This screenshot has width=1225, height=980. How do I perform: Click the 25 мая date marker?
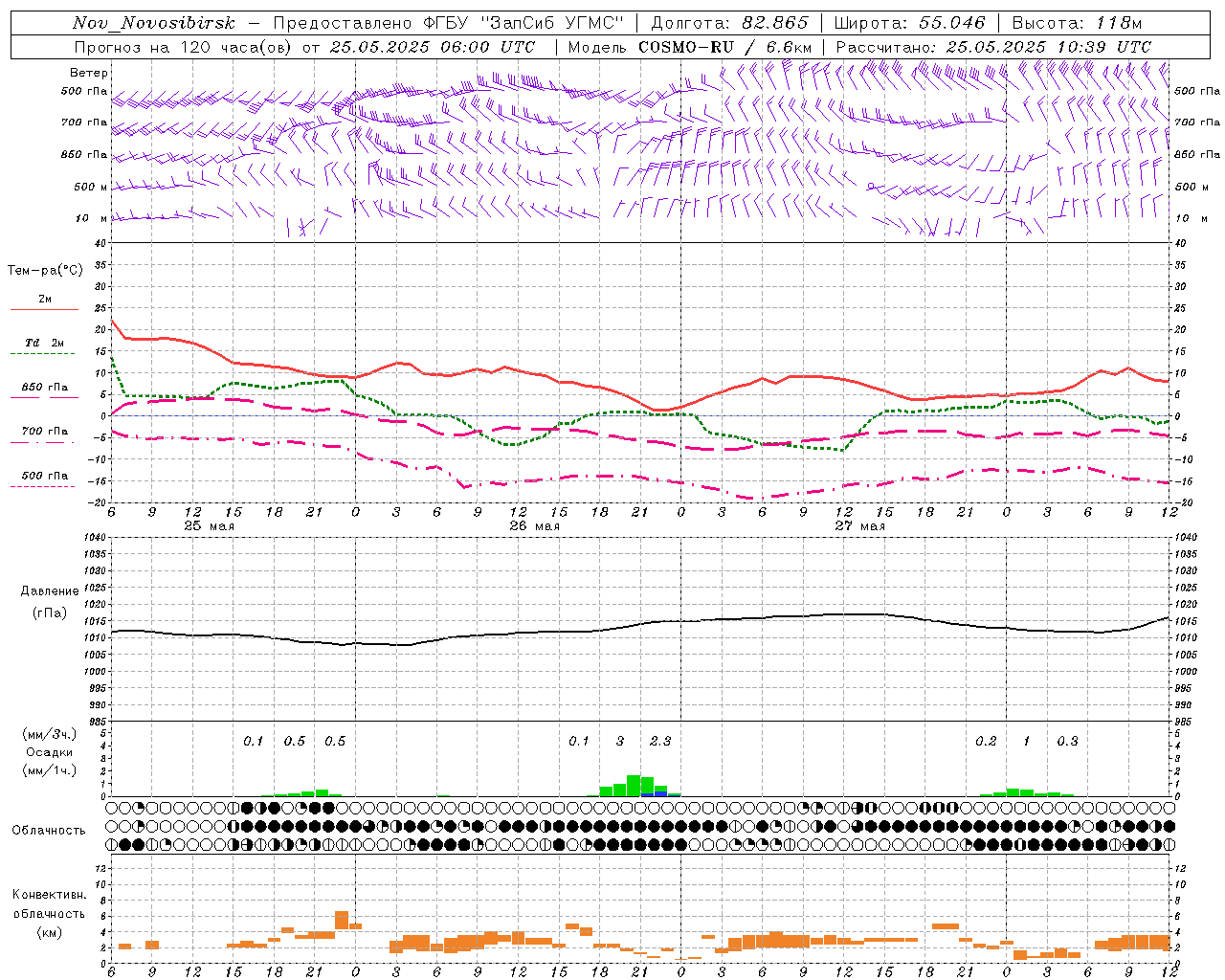(209, 526)
